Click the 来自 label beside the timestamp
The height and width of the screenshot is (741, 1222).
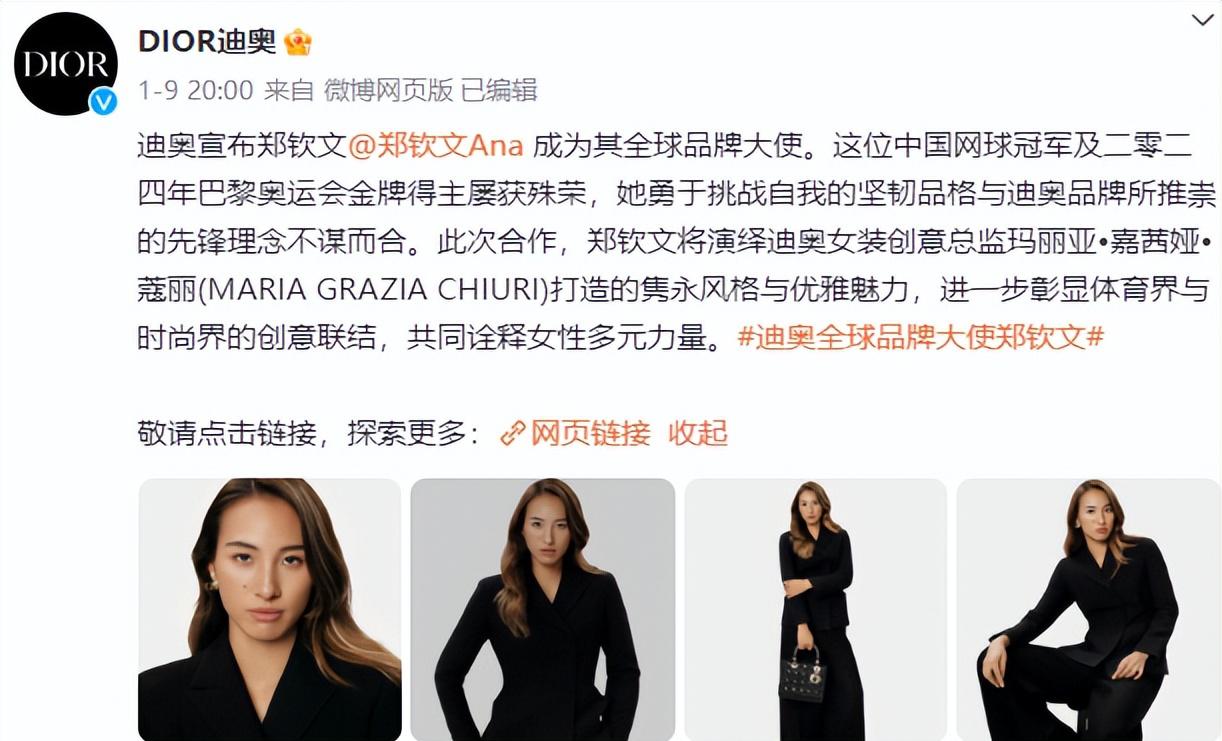pyautogui.click(x=289, y=91)
